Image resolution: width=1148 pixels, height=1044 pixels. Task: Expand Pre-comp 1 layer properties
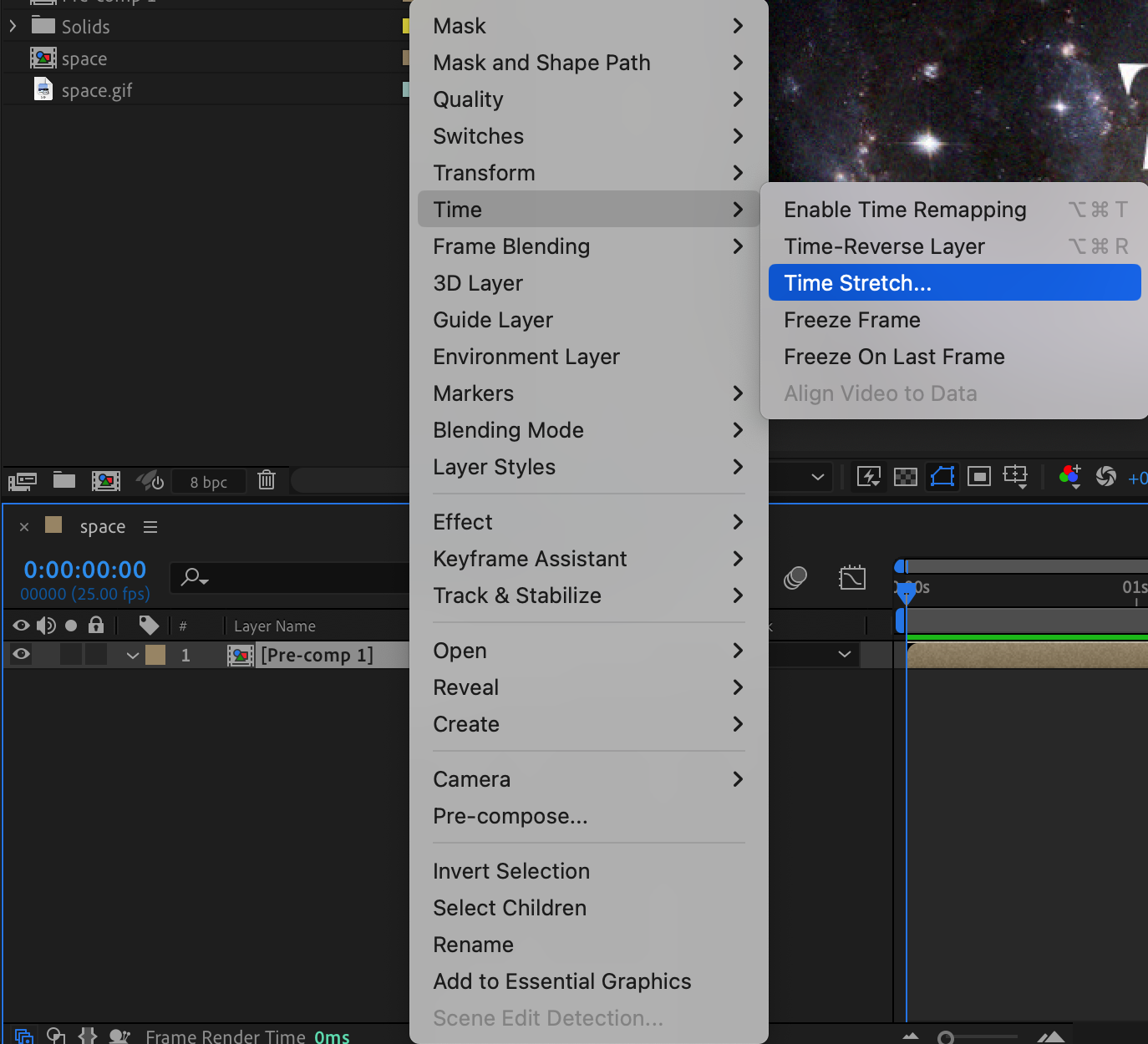132,656
